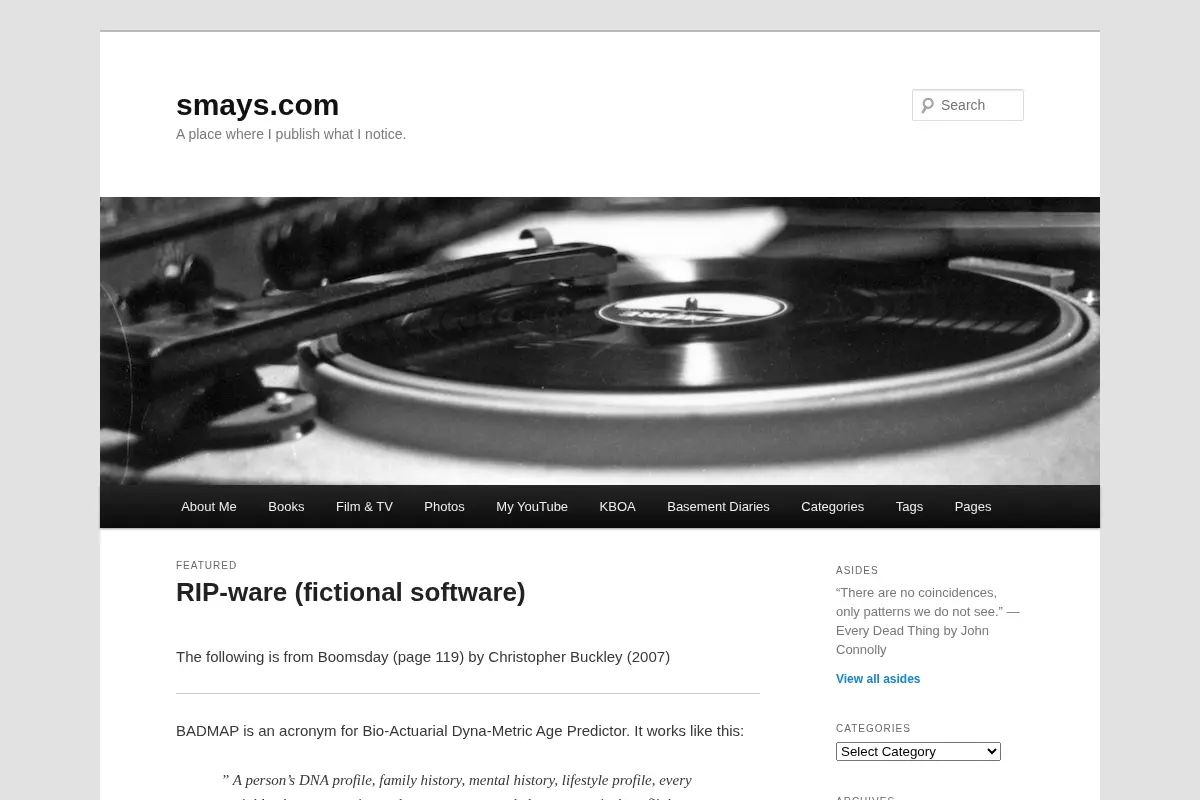This screenshot has height=800, width=1200.
Task: Click the search magnifier icon
Action: (x=927, y=105)
